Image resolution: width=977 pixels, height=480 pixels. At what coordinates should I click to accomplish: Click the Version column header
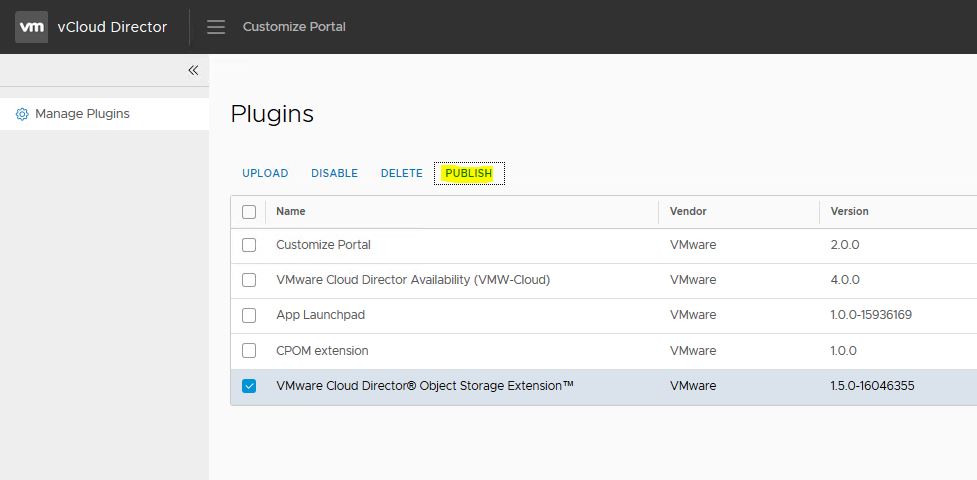[849, 211]
